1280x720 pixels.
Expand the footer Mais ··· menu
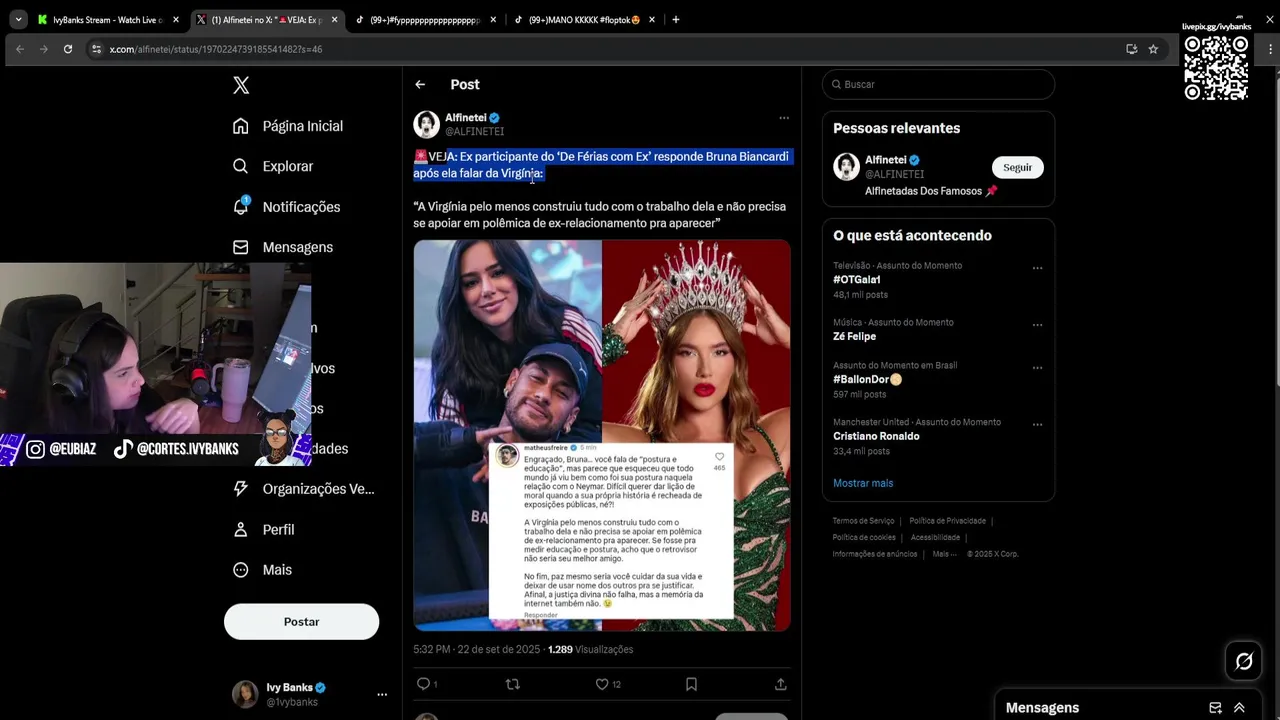click(x=944, y=554)
